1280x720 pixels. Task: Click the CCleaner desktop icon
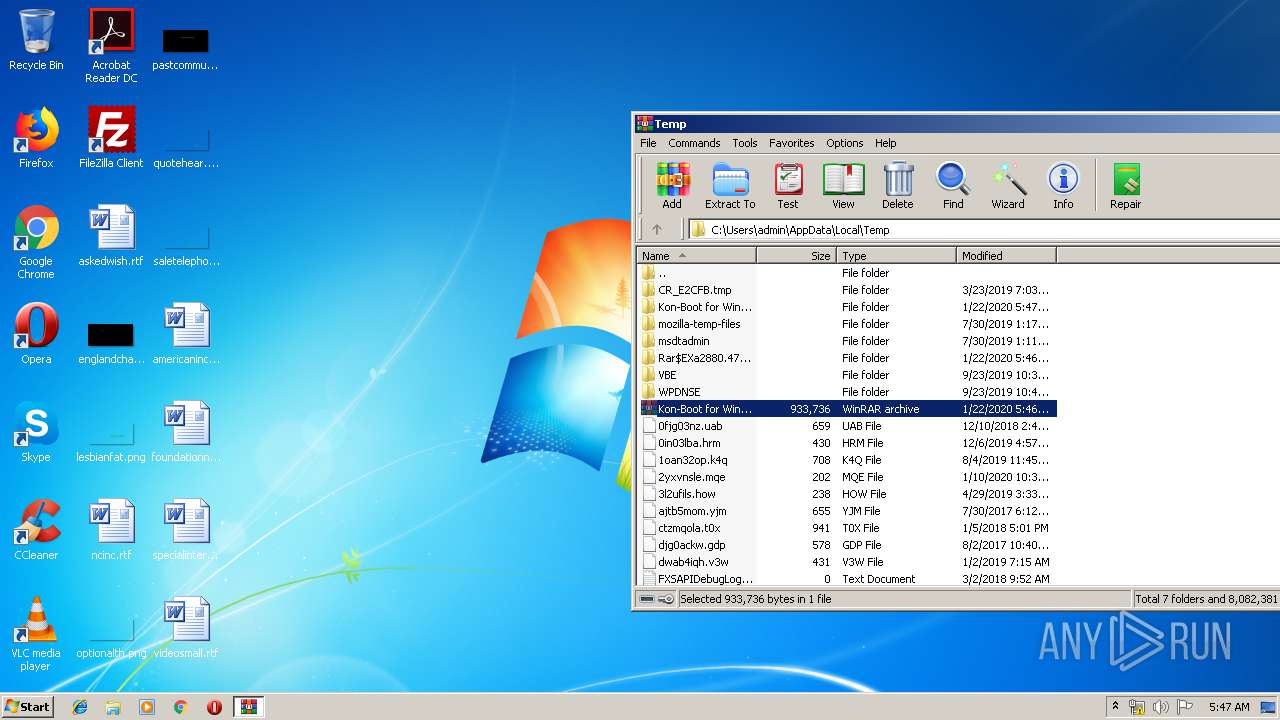click(36, 530)
